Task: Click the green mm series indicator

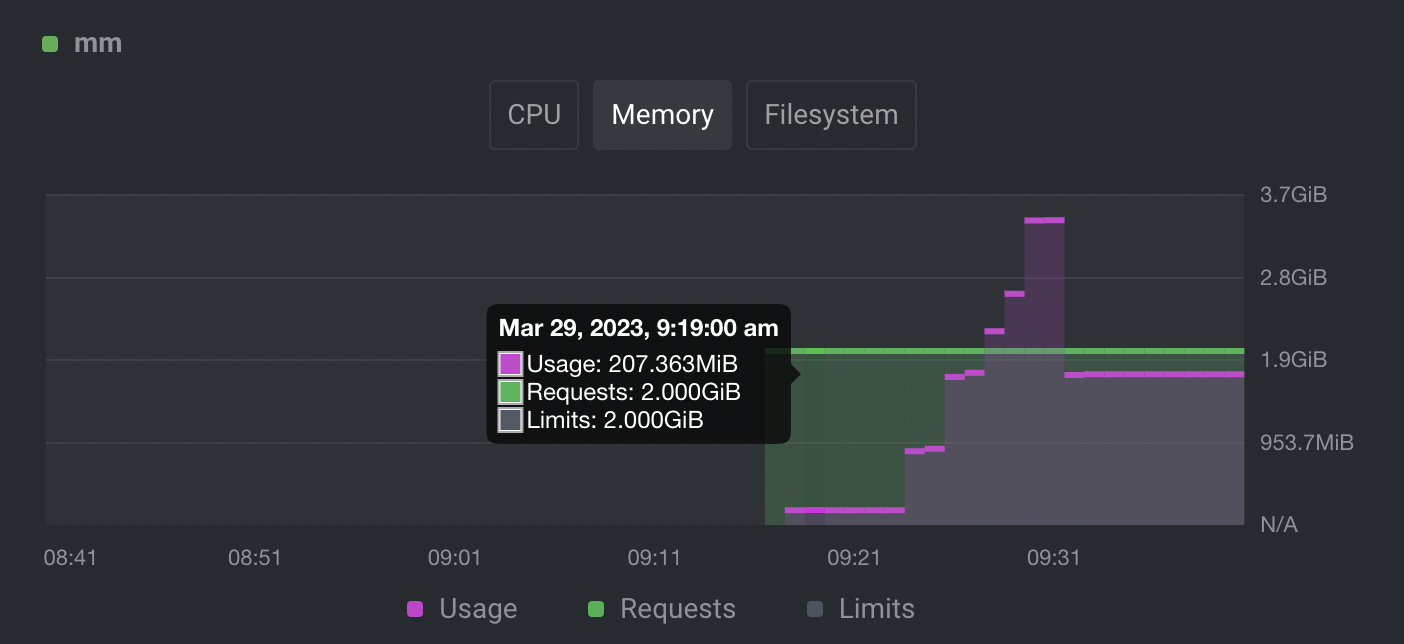Action: [50, 43]
